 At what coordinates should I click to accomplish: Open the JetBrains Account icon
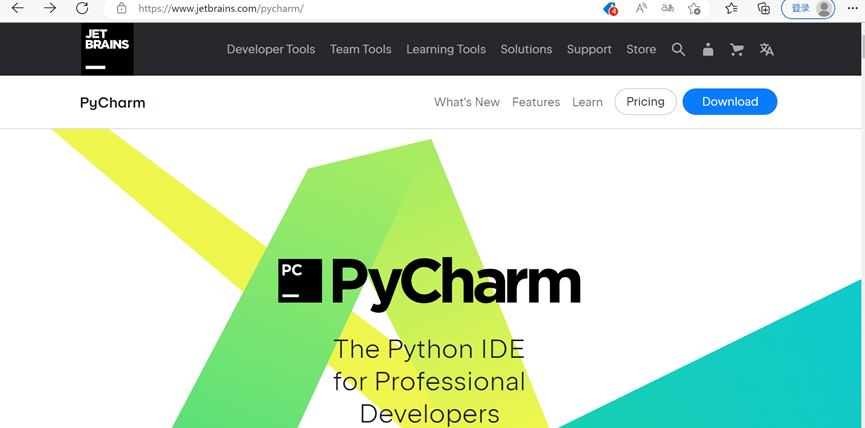(708, 50)
